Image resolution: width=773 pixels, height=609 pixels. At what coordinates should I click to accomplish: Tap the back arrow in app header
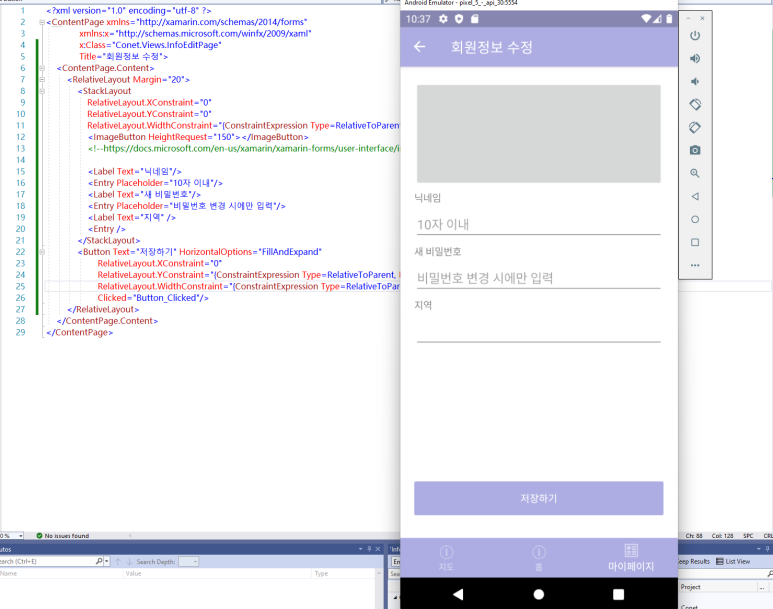point(420,47)
